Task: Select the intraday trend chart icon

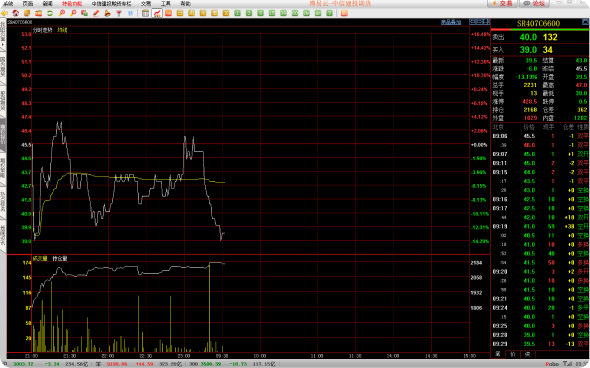Action: tap(157, 13)
